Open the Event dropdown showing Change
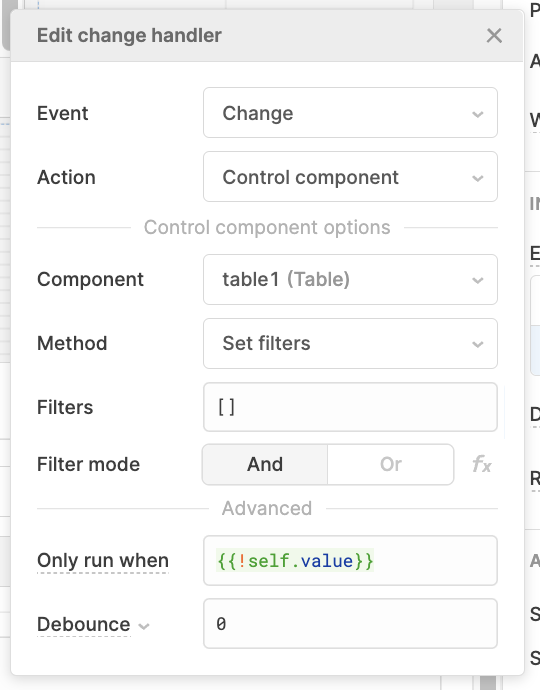The image size is (540, 690). click(350, 113)
